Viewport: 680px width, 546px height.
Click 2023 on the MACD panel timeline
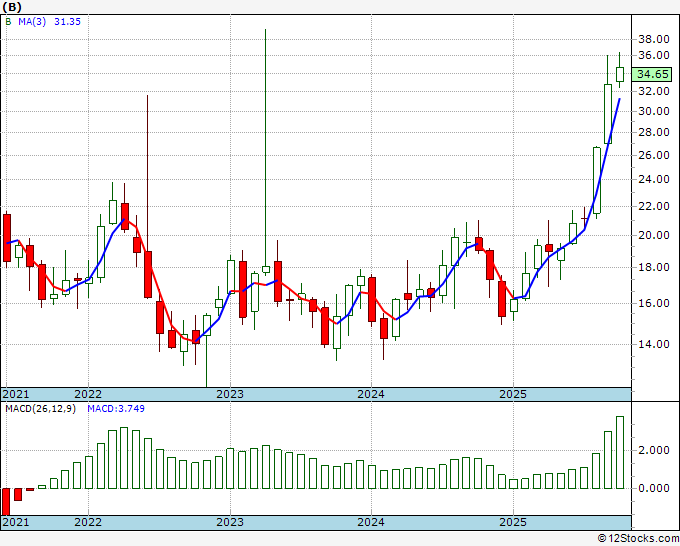pos(230,522)
